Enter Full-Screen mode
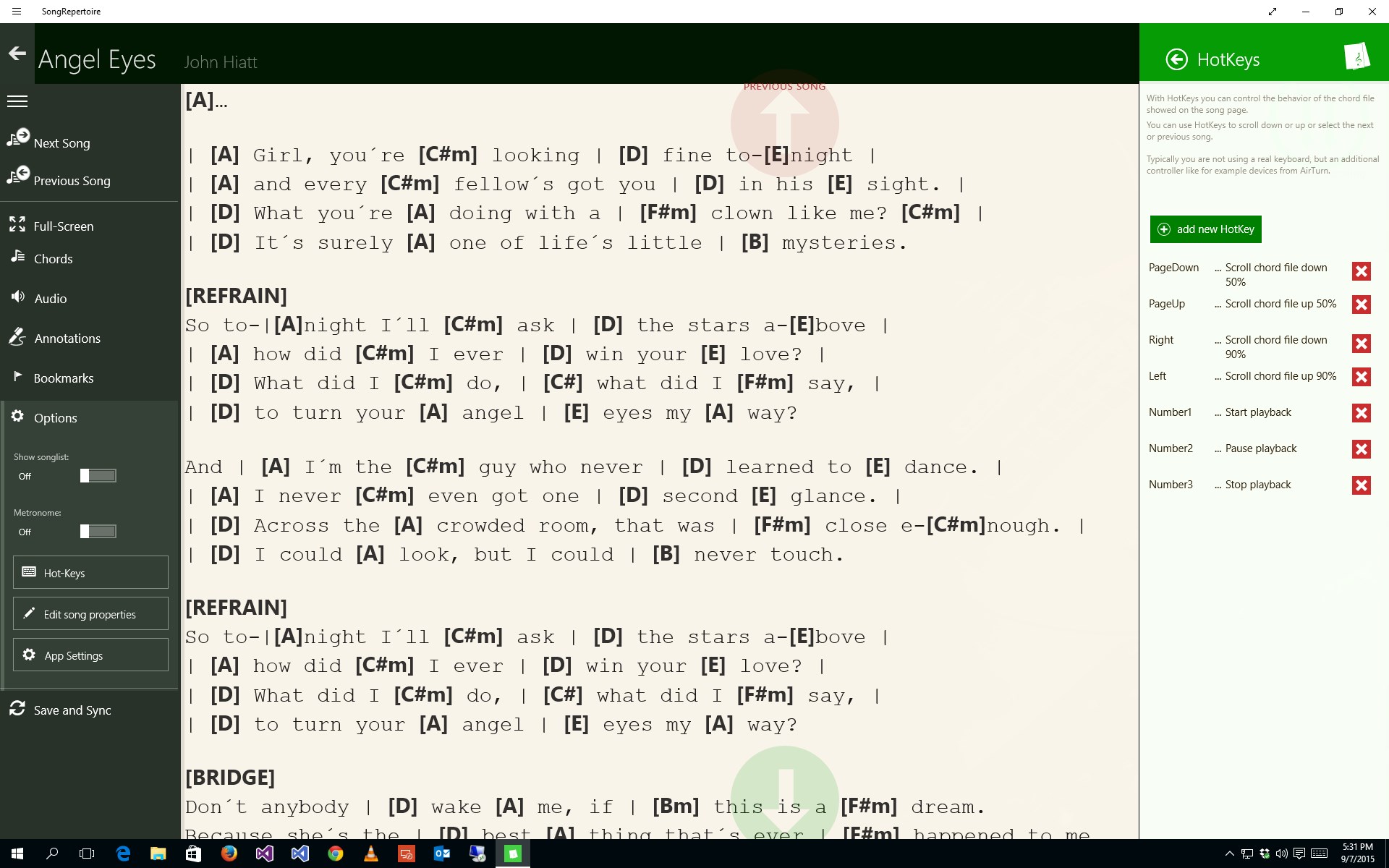This screenshot has height=868, width=1389. 63,226
